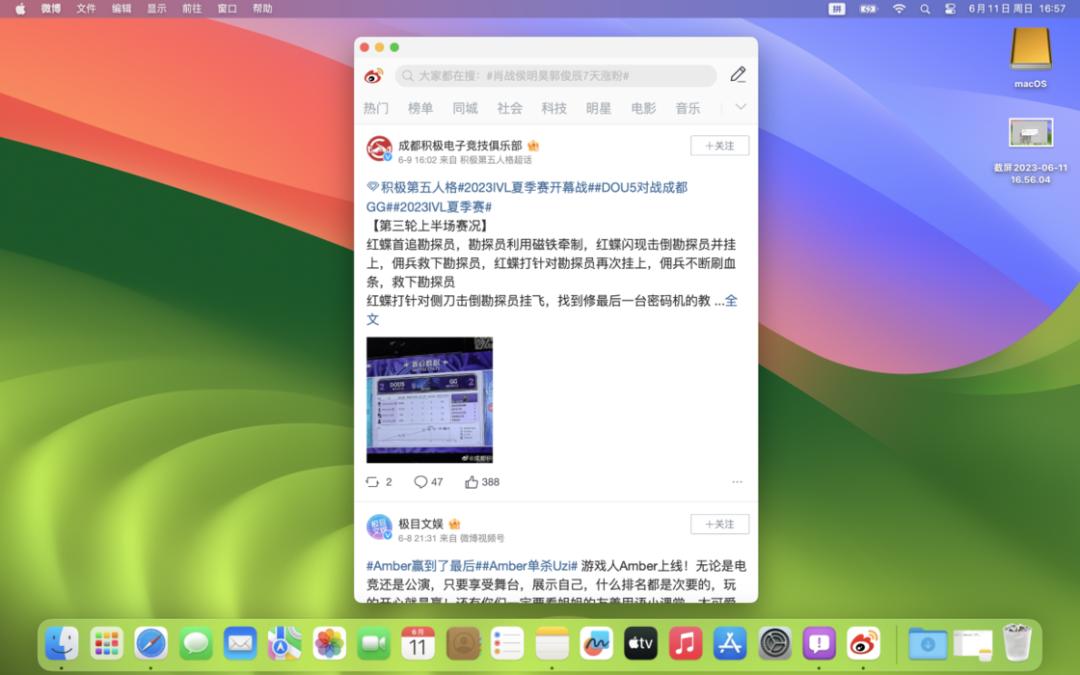Open the match scoreboard image thumbnail

pyautogui.click(x=430, y=399)
